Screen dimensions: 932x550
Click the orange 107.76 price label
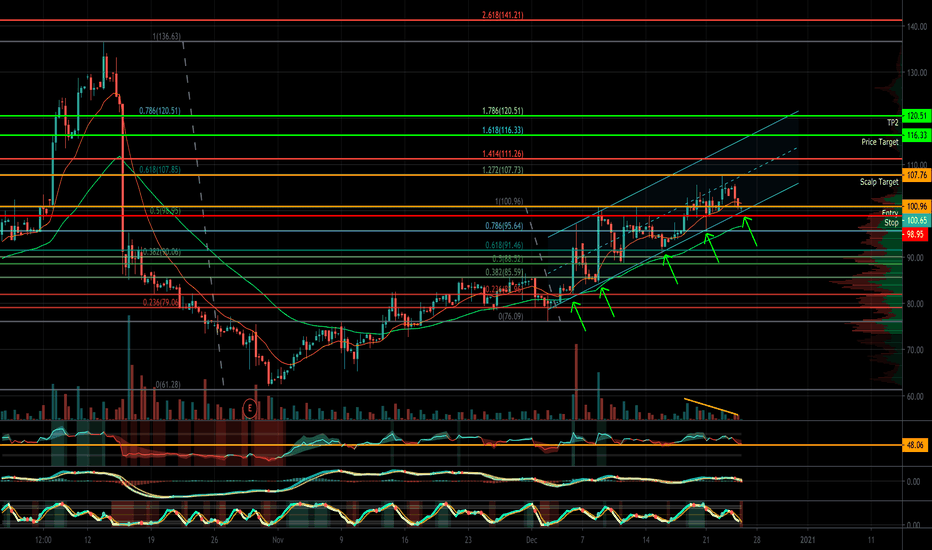[916, 175]
